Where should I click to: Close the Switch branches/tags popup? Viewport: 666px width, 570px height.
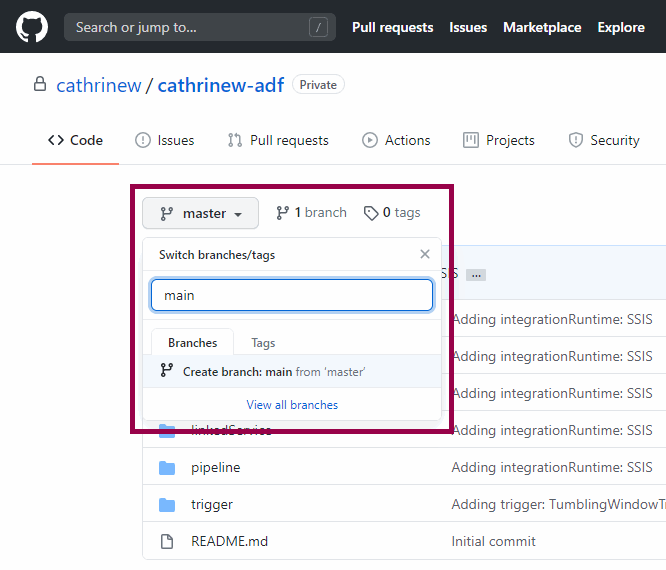425,254
